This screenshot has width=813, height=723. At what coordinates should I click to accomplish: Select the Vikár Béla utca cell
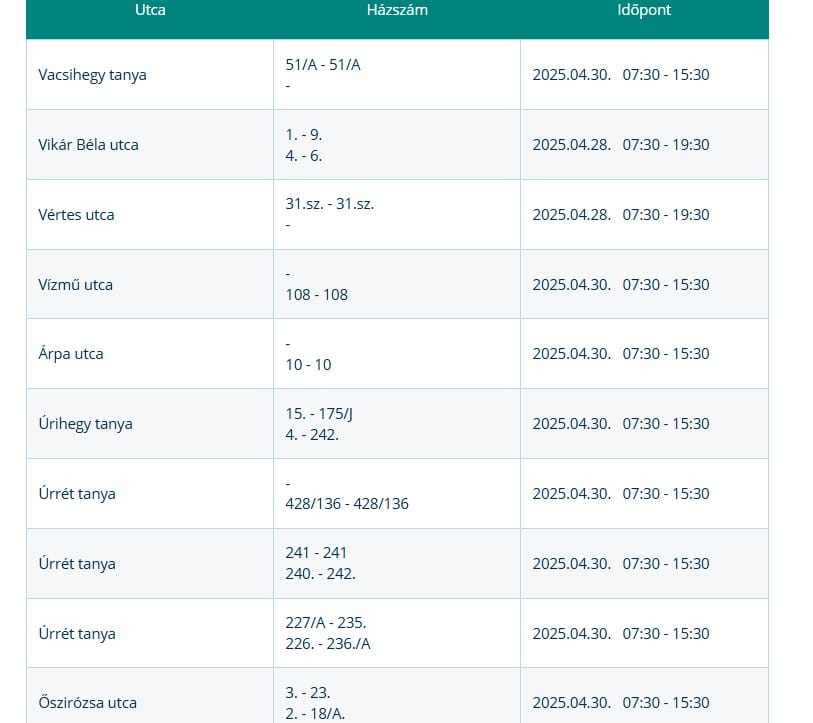click(88, 145)
